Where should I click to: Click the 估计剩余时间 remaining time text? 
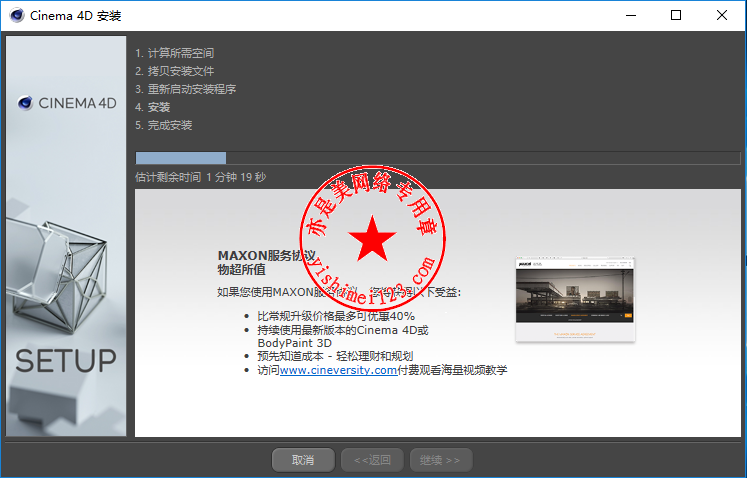click(x=200, y=177)
